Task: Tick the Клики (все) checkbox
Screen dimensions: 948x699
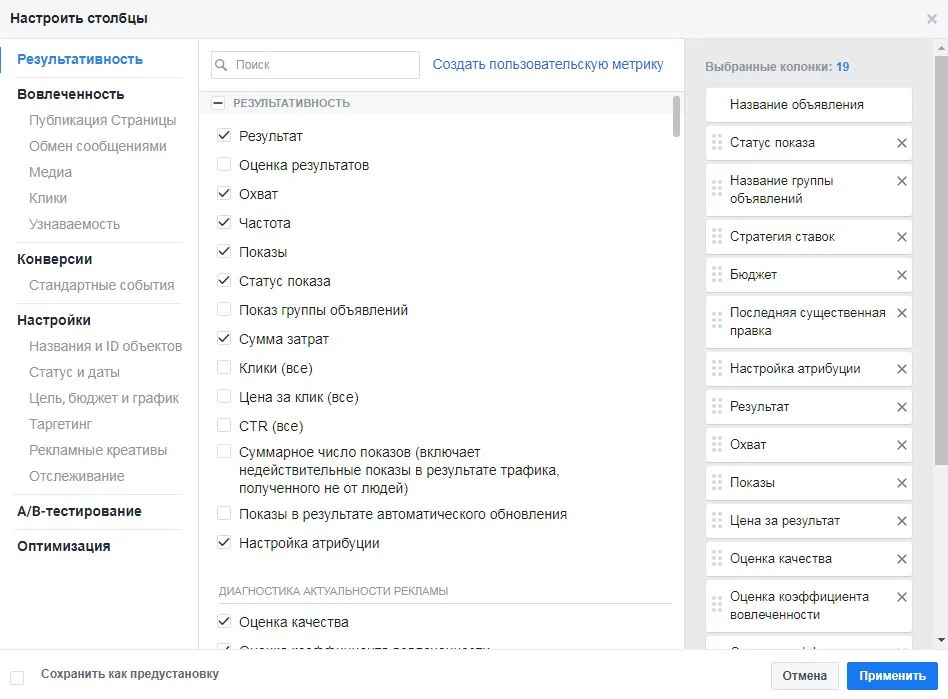Action: click(x=224, y=368)
